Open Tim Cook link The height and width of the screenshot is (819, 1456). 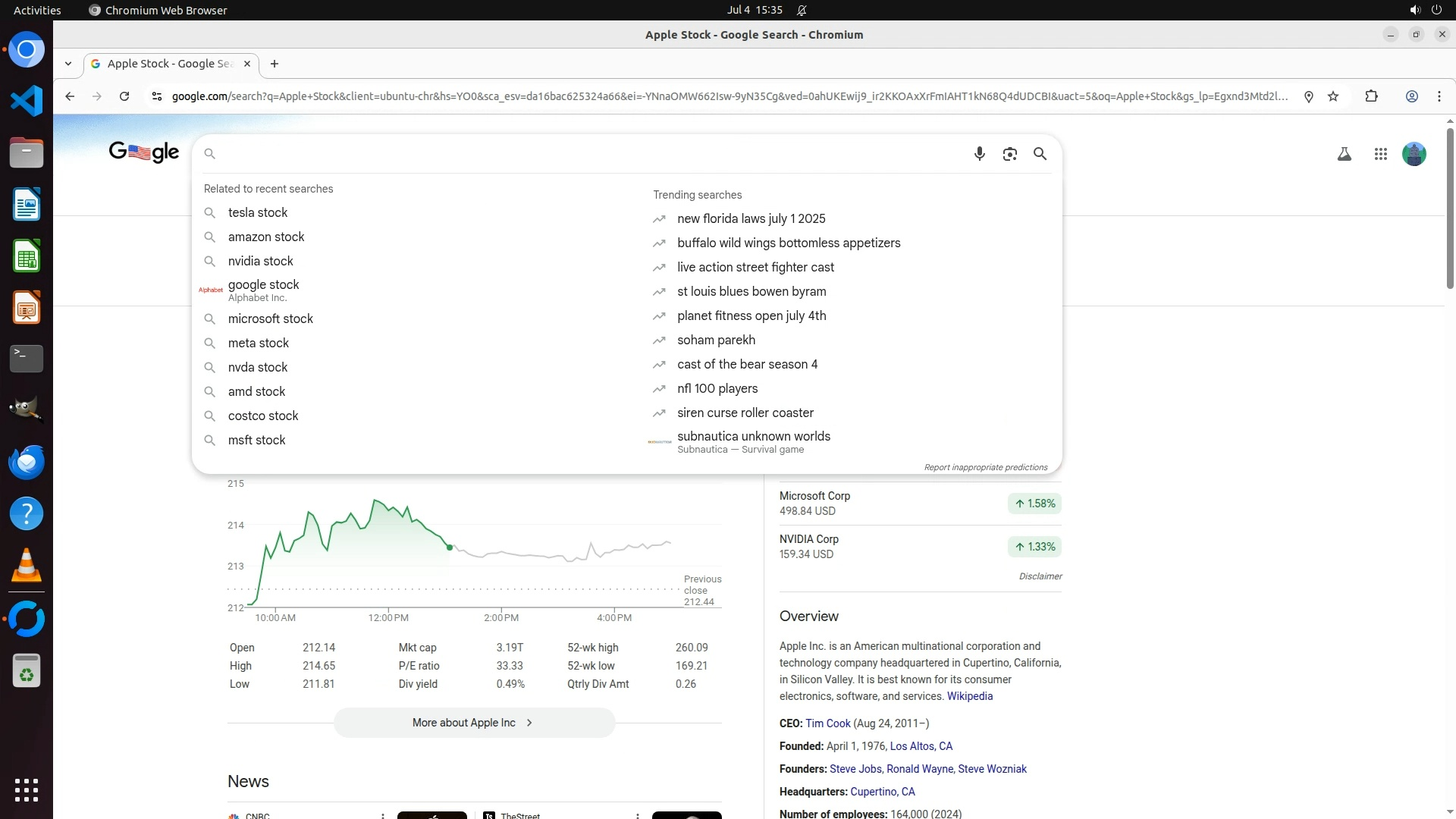[x=827, y=723]
